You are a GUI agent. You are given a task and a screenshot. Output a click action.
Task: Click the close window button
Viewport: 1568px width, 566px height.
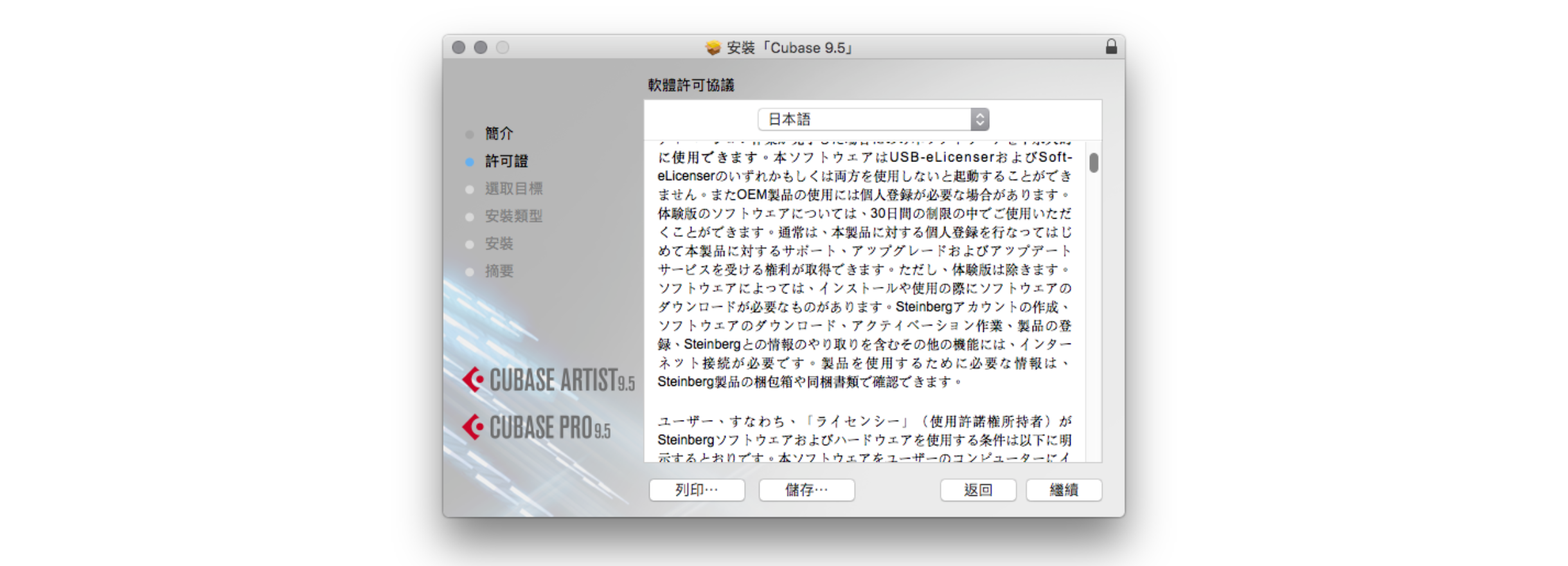tap(458, 48)
